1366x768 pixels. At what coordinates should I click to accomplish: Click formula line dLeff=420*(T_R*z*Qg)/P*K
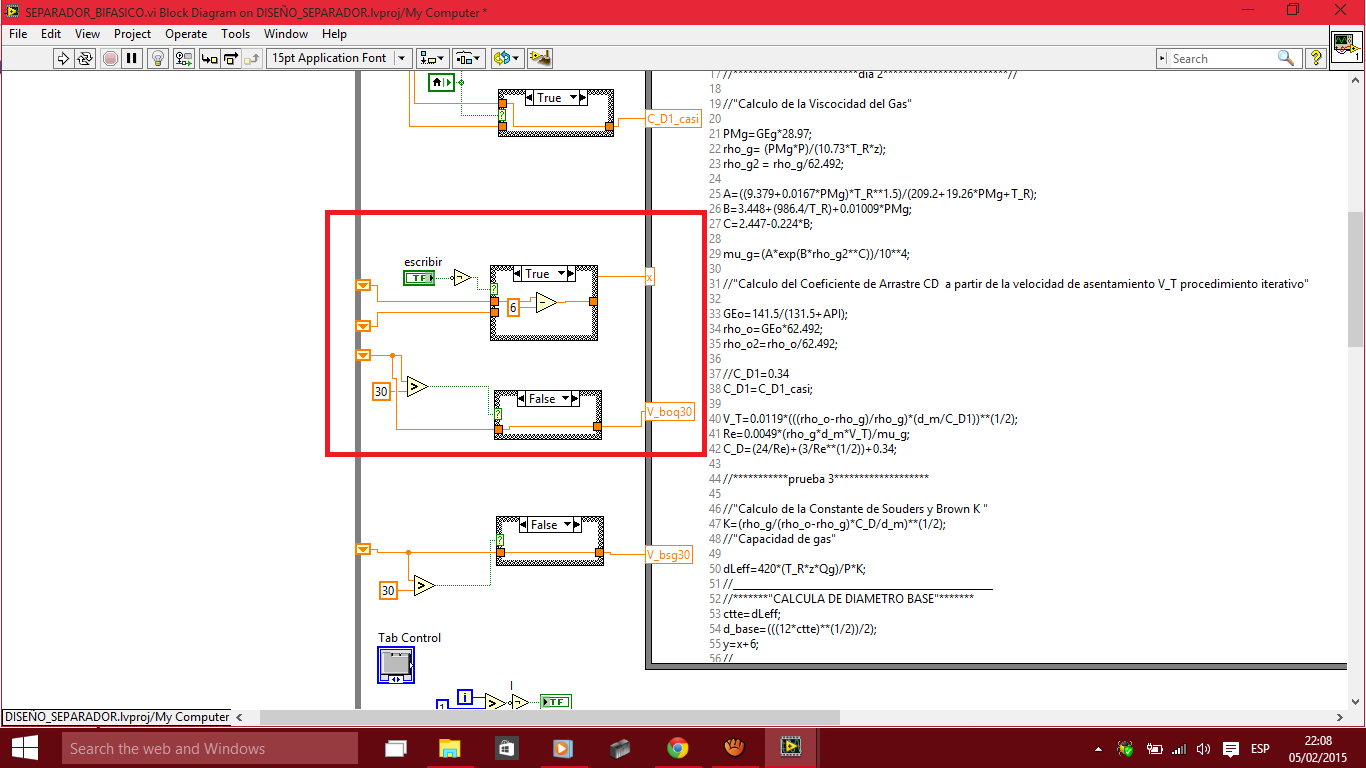tap(794, 568)
